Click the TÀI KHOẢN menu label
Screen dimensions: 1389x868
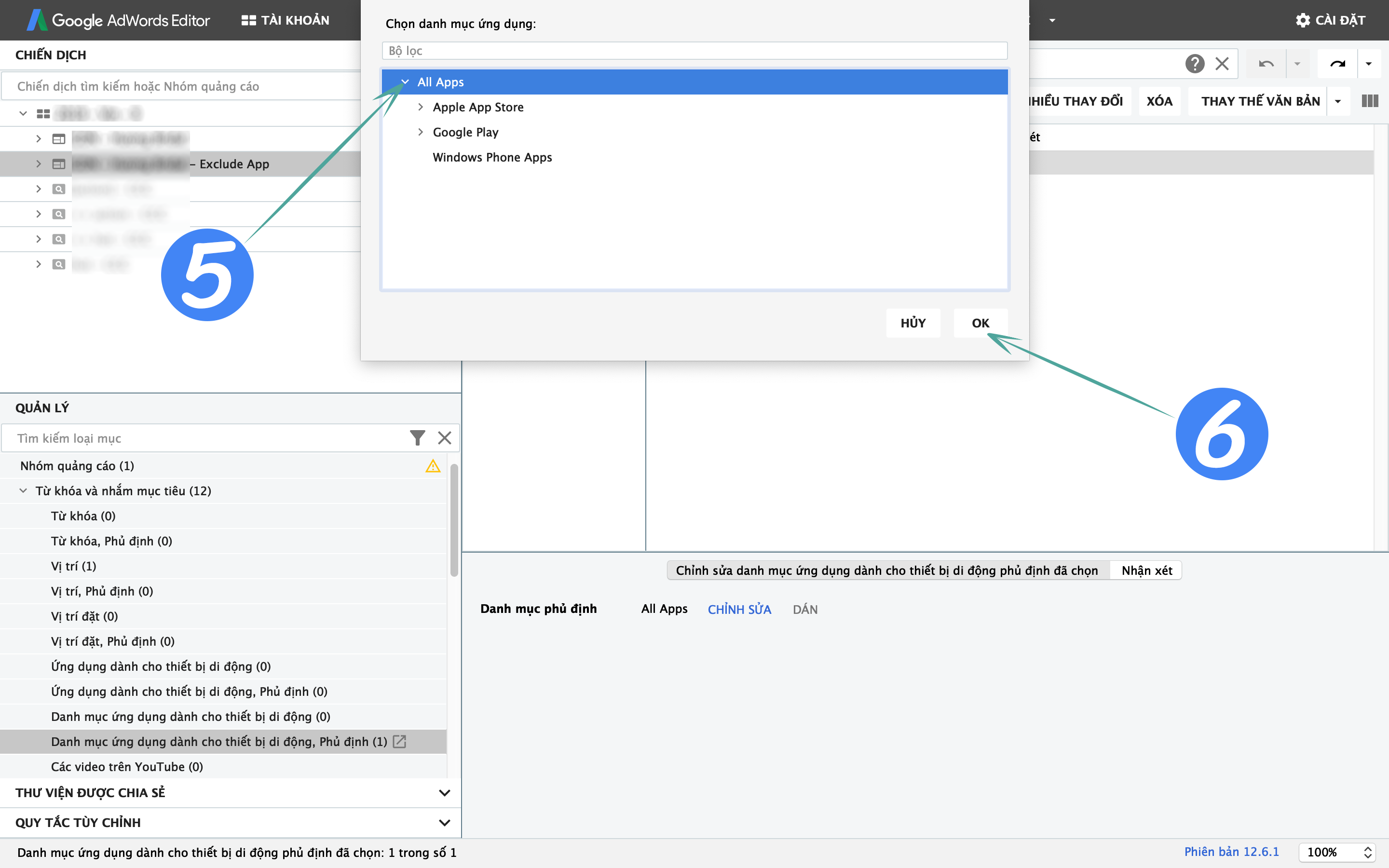pyautogui.click(x=295, y=20)
